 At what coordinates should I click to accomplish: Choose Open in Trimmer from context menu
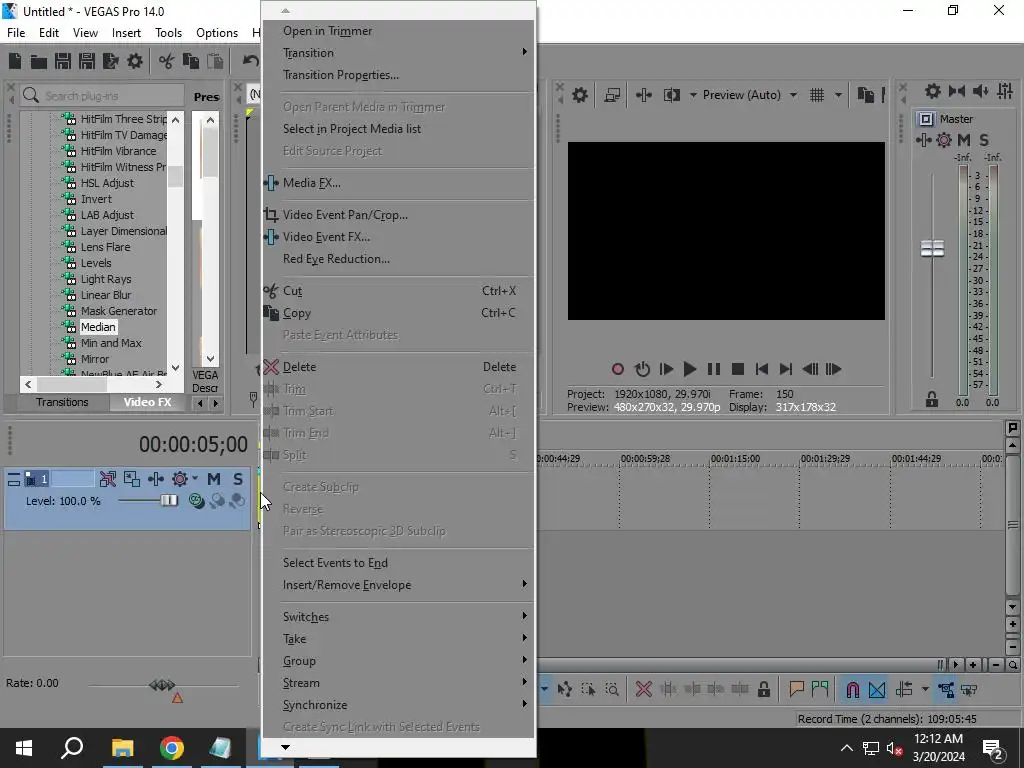pos(398,31)
